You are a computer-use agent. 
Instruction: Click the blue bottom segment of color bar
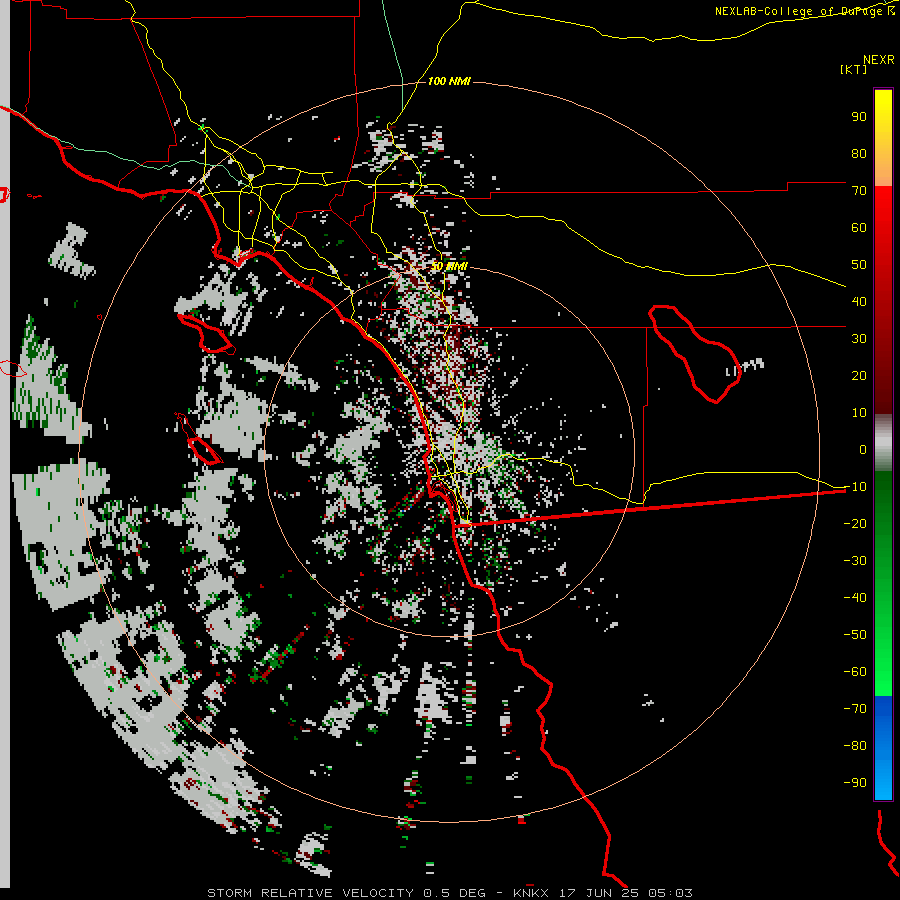click(883, 748)
